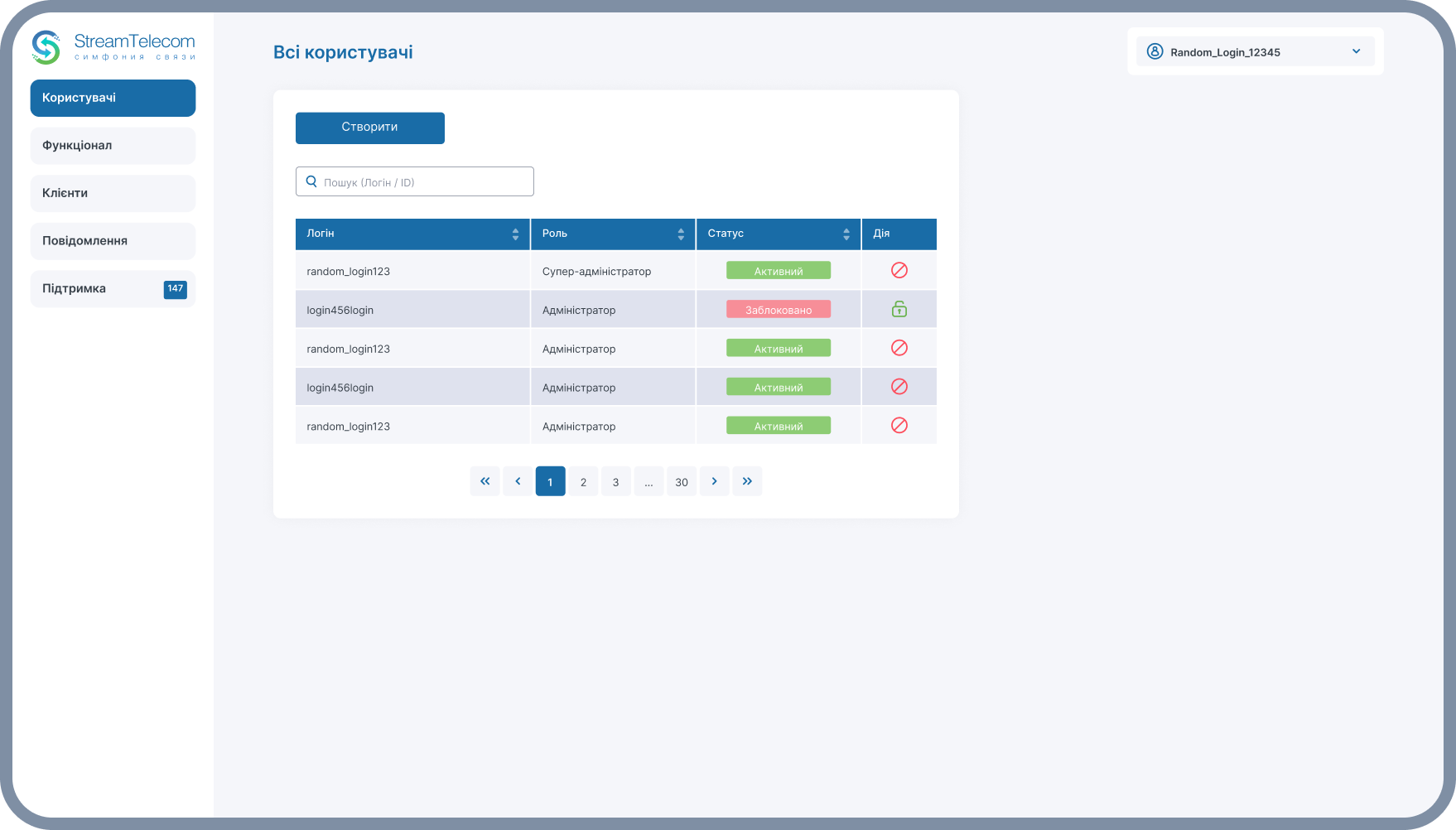Go to the previous page arrow

point(518,481)
